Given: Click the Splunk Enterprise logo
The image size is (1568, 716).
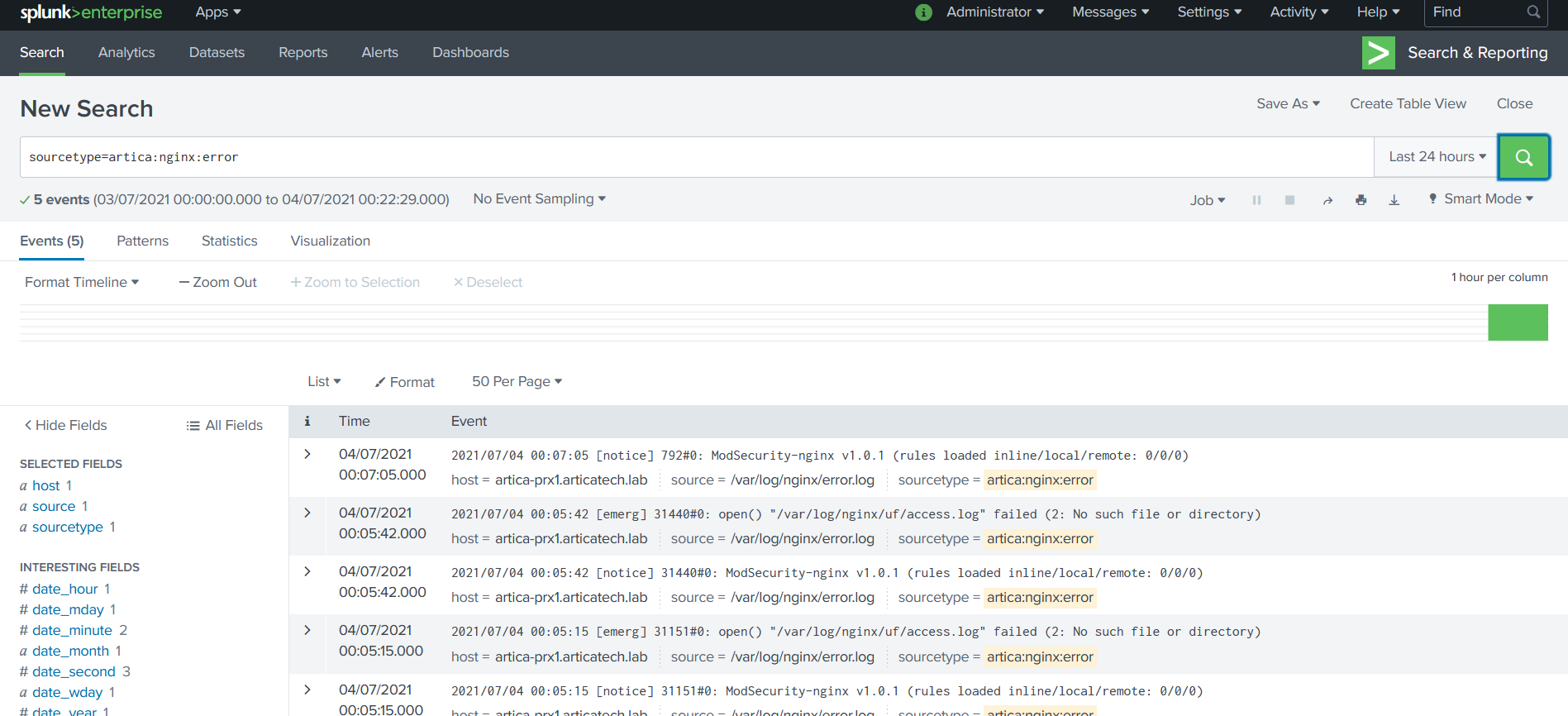Looking at the screenshot, I should [x=91, y=12].
